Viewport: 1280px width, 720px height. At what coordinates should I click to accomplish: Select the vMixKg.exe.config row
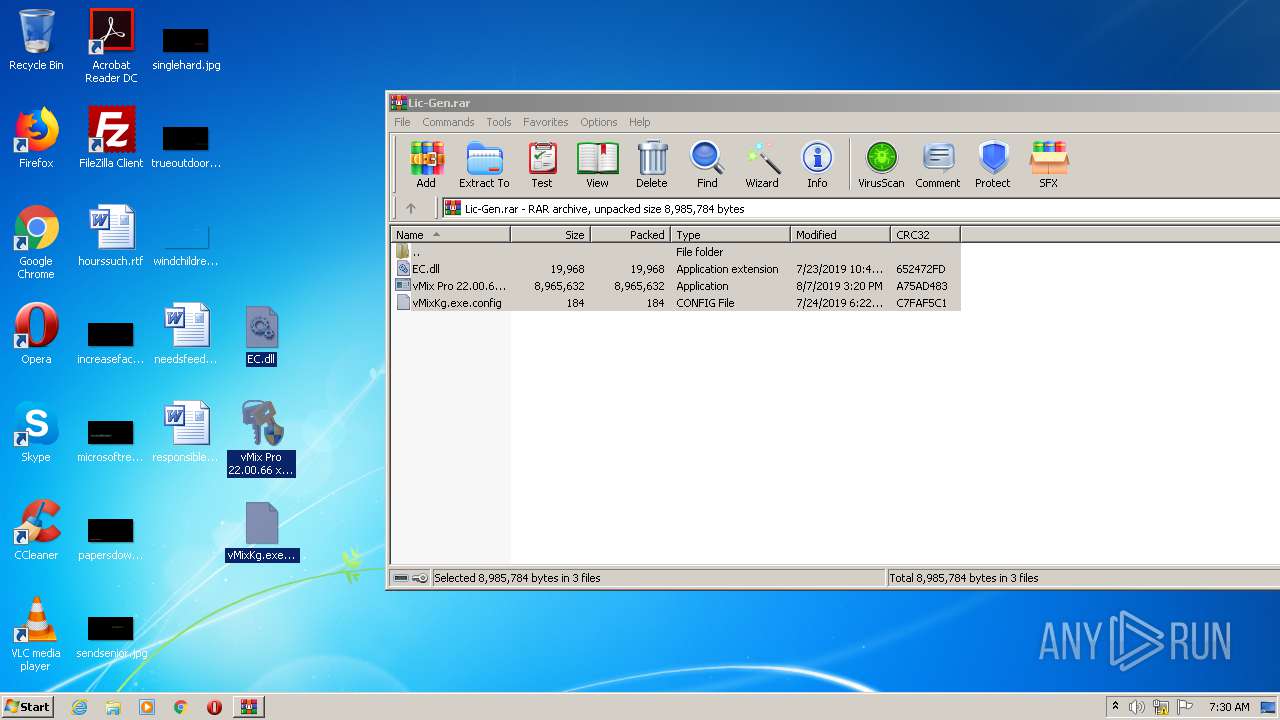click(x=675, y=303)
